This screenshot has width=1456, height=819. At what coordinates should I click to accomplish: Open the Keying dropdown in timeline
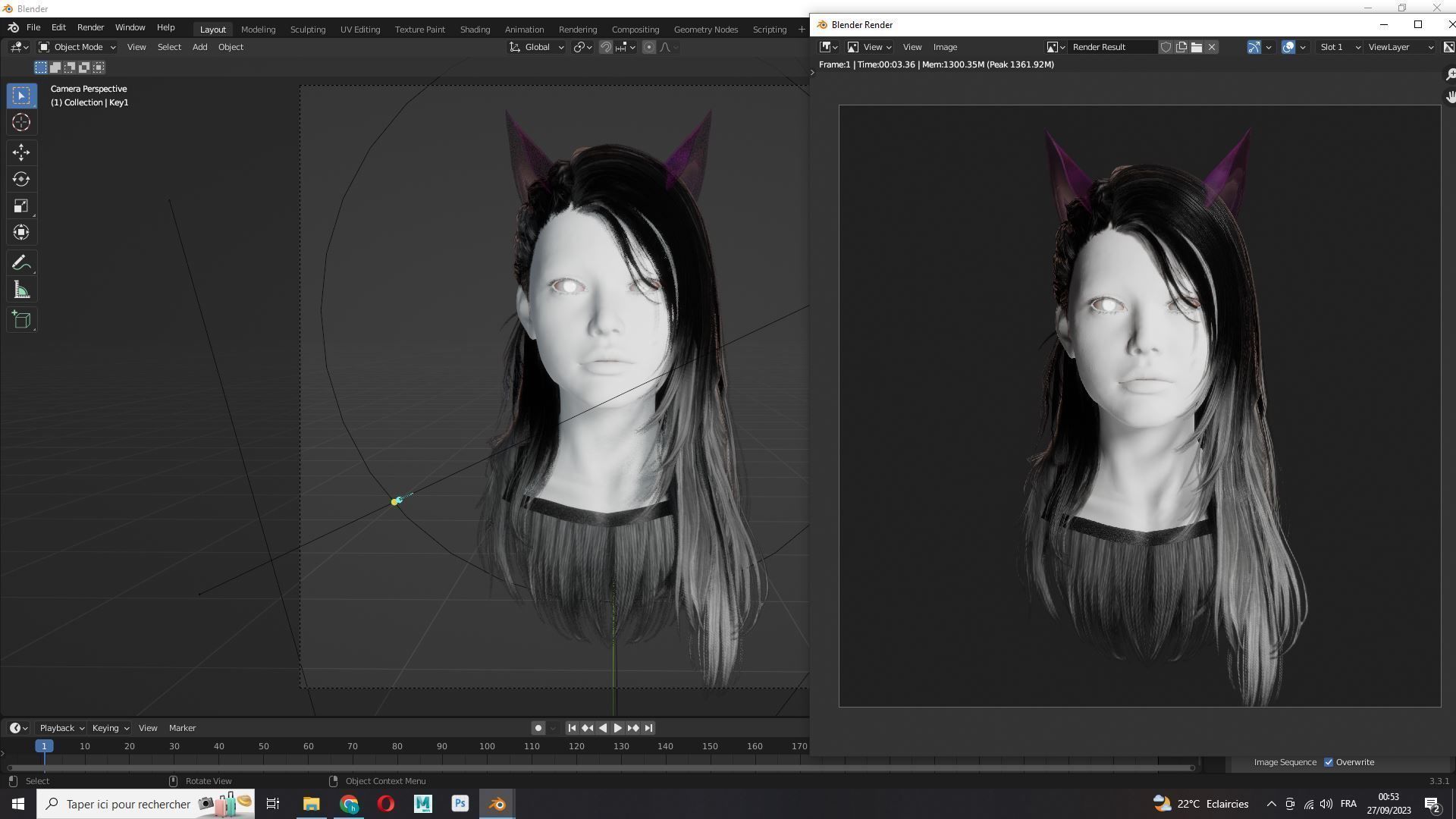(x=110, y=728)
